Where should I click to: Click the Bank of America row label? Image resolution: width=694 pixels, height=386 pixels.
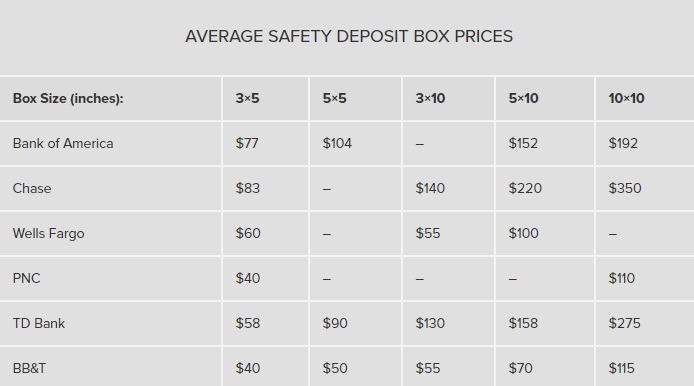pyautogui.click(x=63, y=143)
